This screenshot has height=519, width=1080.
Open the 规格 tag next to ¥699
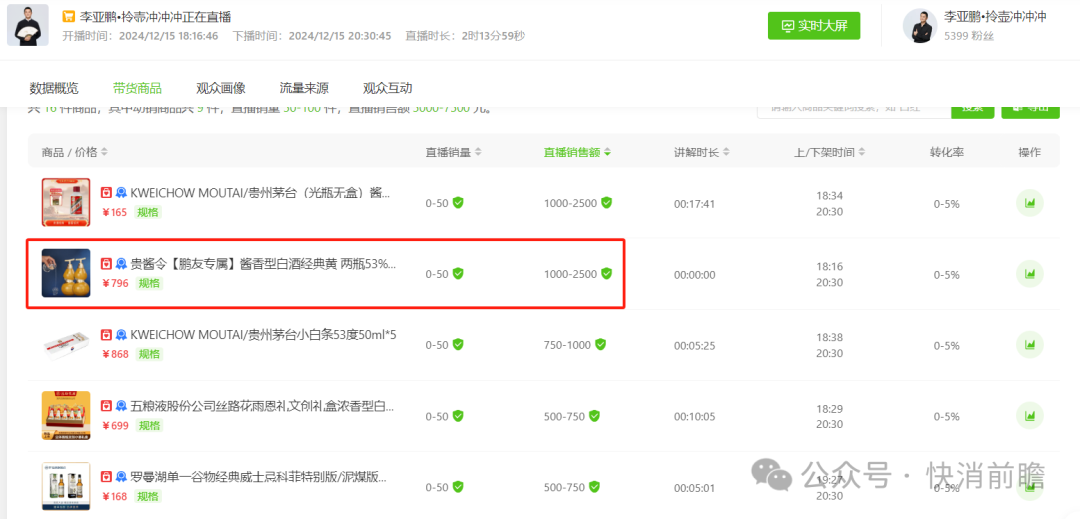click(x=149, y=425)
